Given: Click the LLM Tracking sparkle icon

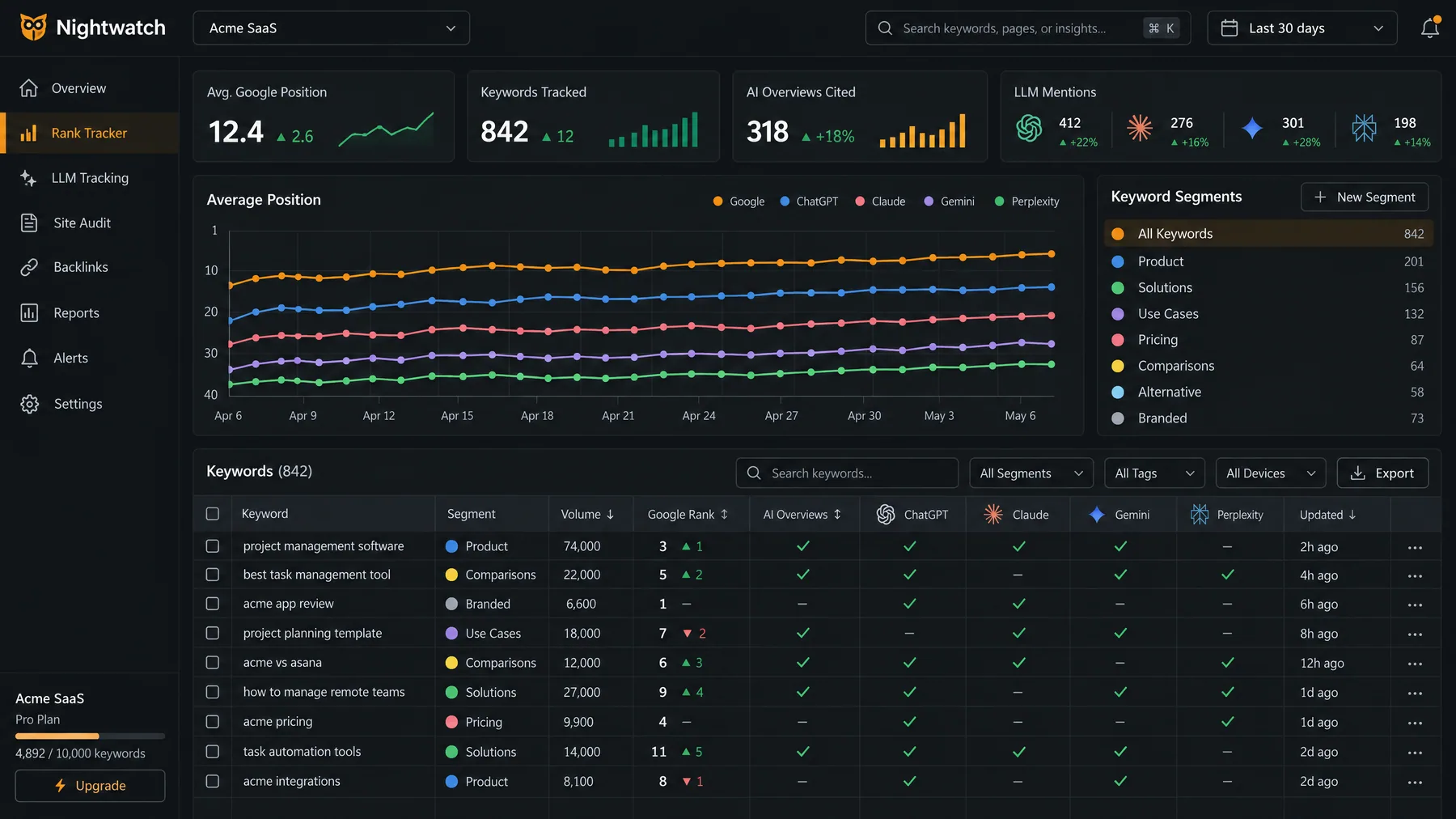Looking at the screenshot, I should (x=29, y=178).
